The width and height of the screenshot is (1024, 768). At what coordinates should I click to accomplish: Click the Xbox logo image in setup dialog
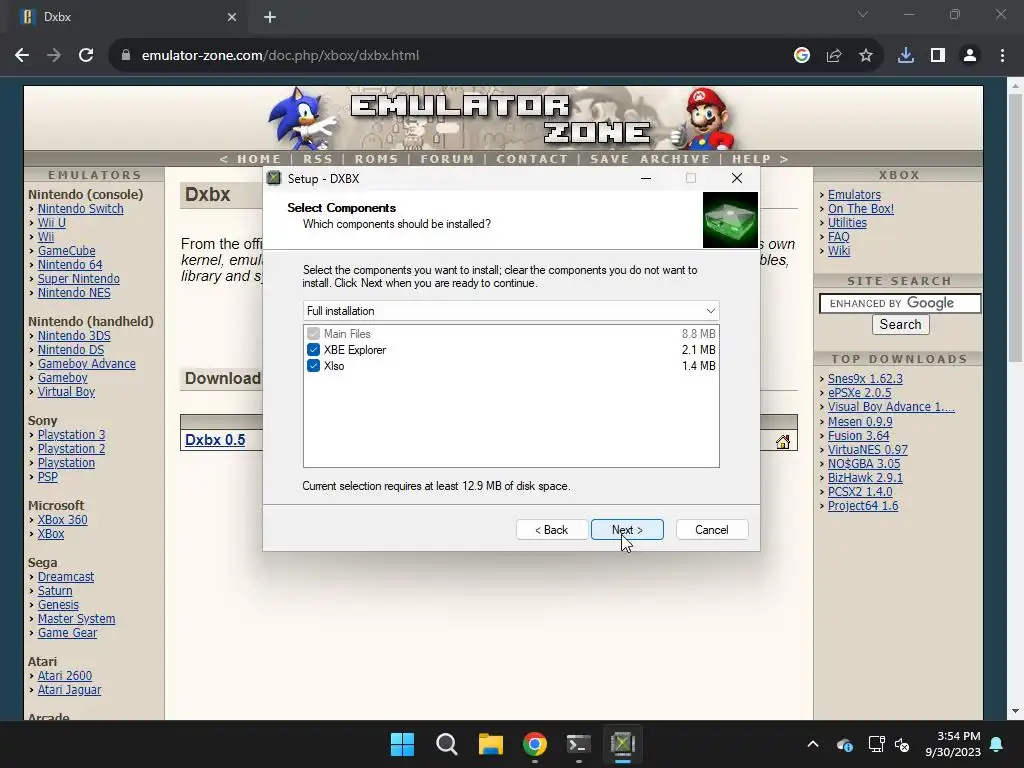730,220
